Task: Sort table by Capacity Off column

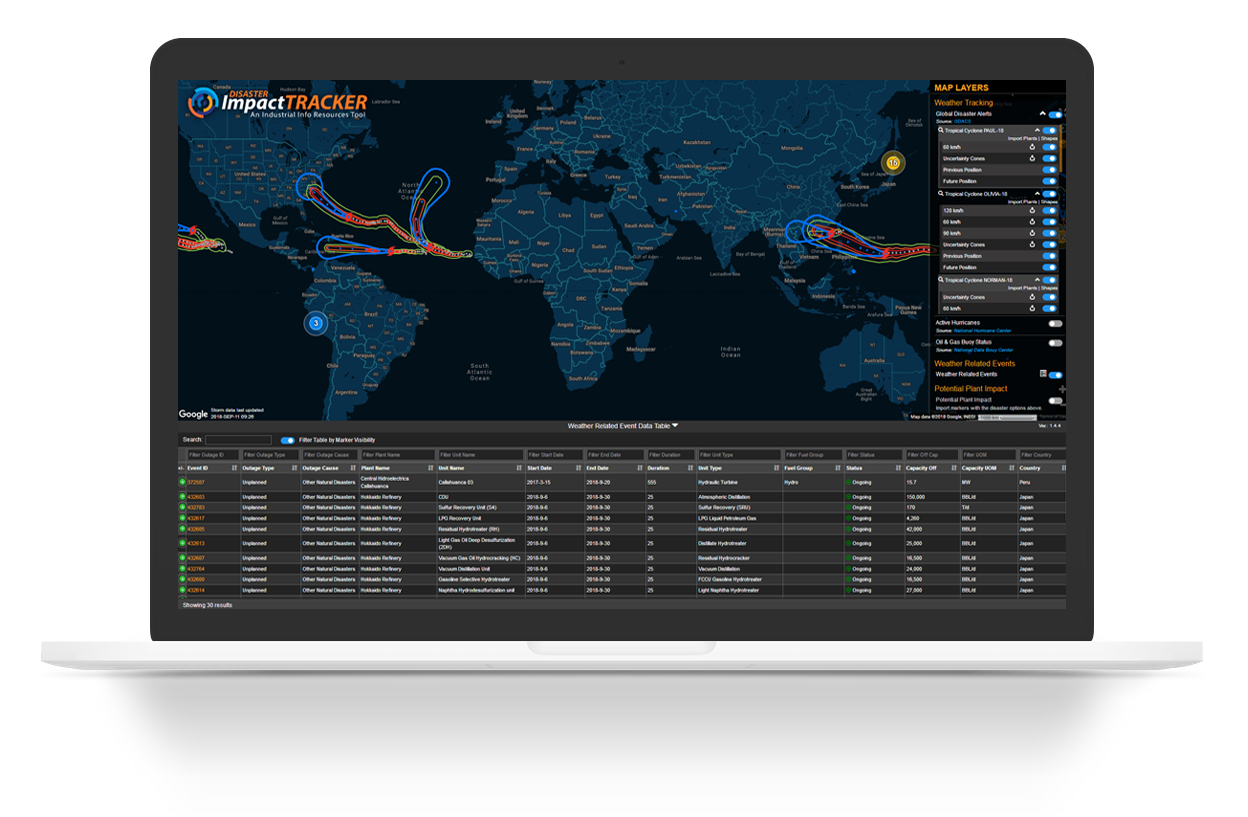Action: pyautogui.click(x=954, y=468)
